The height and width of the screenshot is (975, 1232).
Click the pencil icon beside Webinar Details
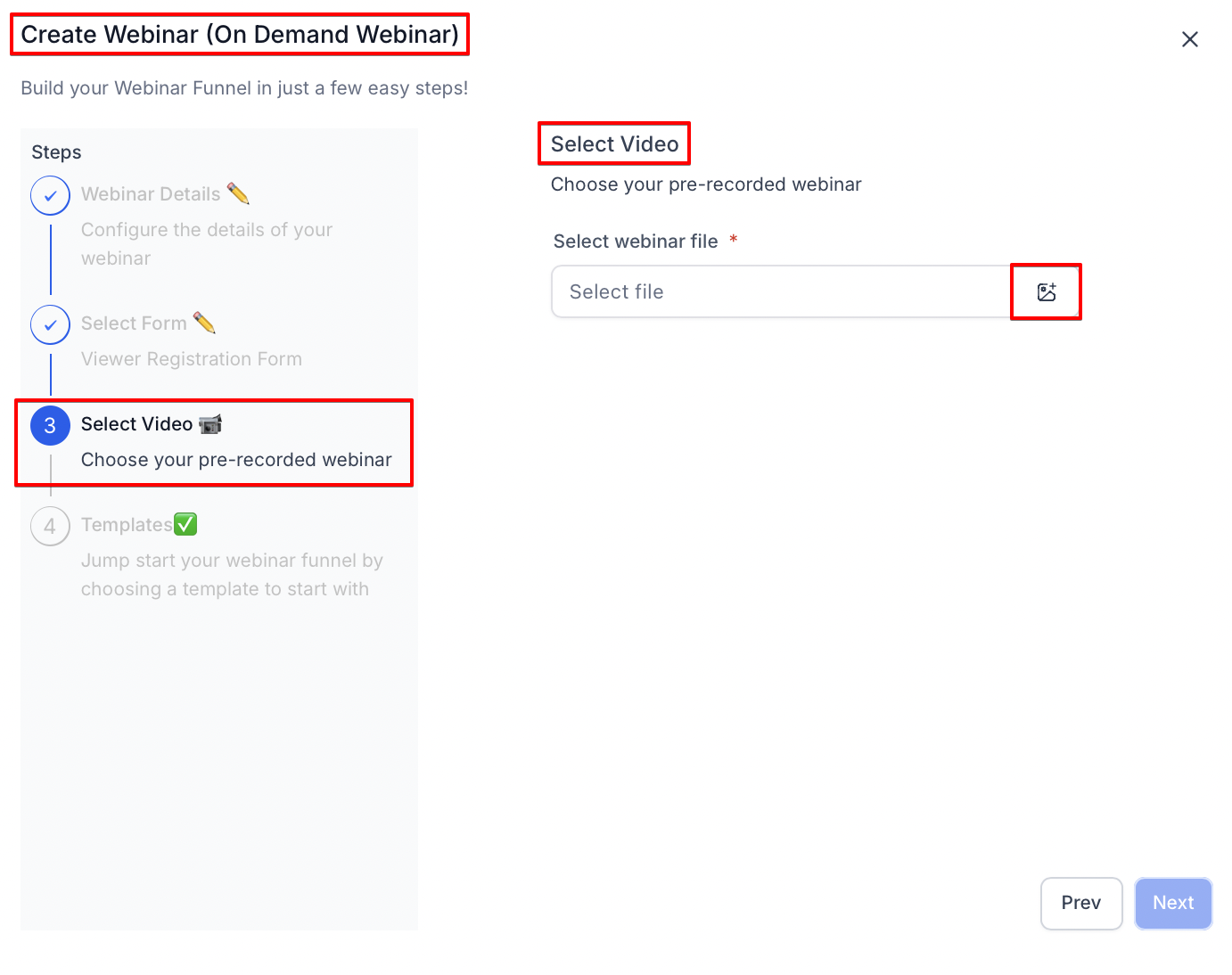[x=238, y=193]
